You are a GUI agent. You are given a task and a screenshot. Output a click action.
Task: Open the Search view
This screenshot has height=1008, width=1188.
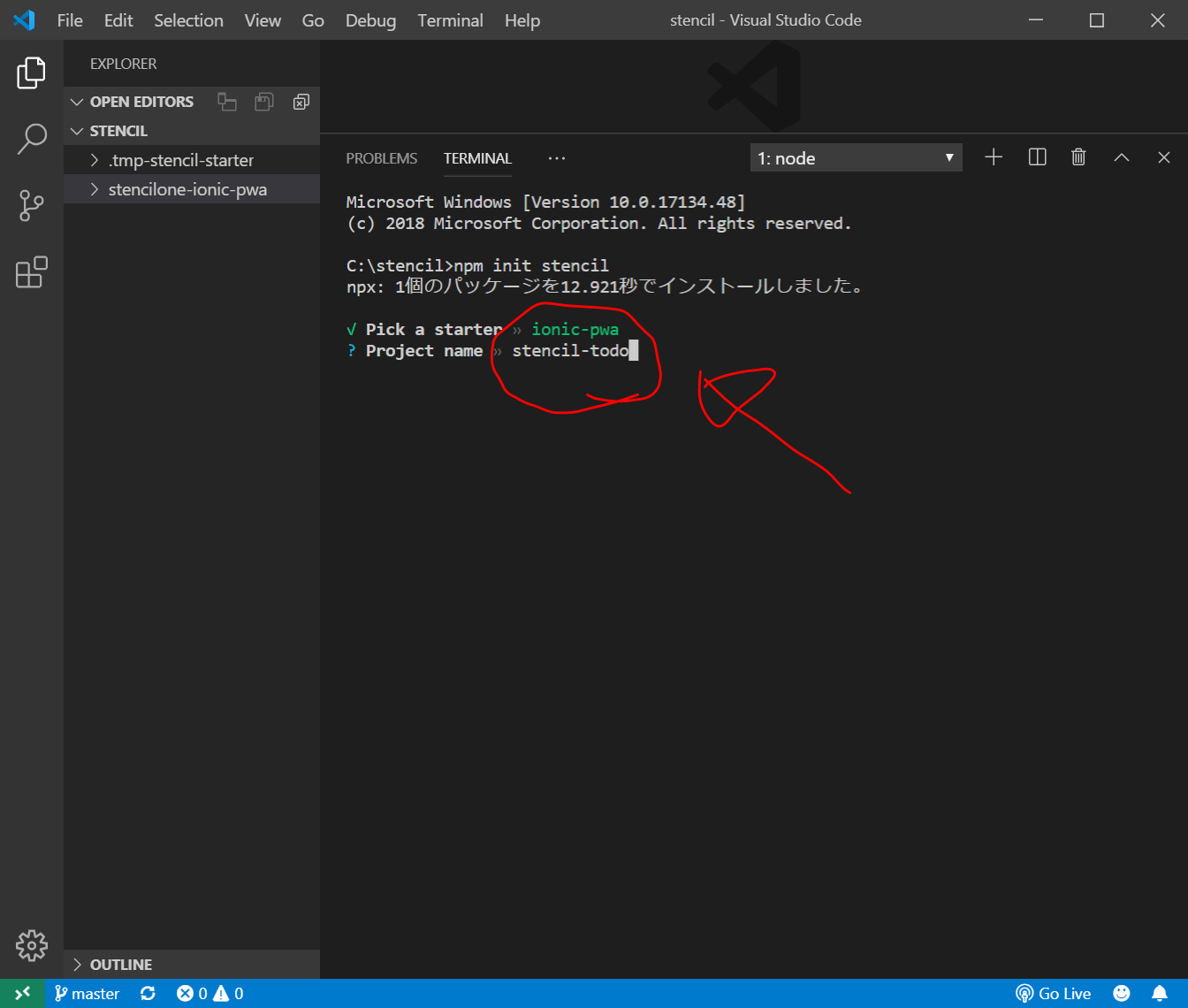tap(31, 139)
